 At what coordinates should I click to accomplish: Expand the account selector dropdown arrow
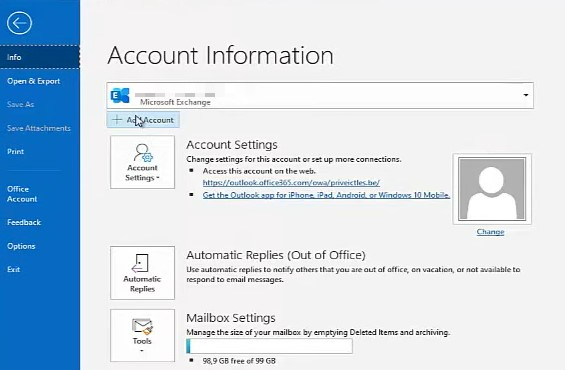pyautogui.click(x=526, y=95)
